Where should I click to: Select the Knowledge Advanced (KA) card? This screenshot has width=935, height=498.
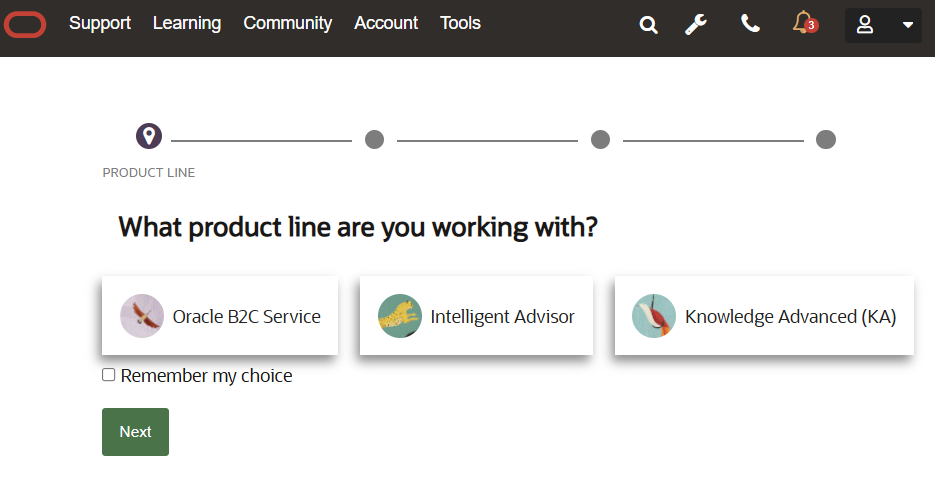point(764,316)
